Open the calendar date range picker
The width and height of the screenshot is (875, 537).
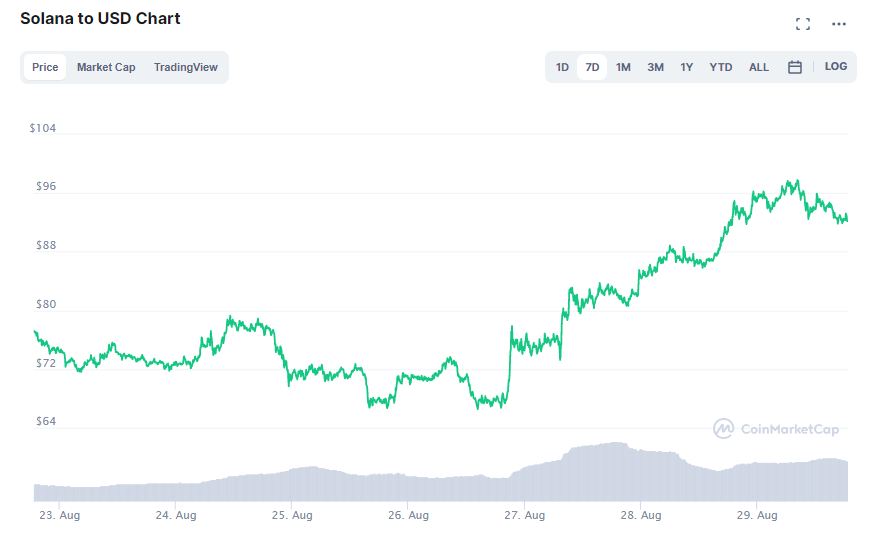795,67
